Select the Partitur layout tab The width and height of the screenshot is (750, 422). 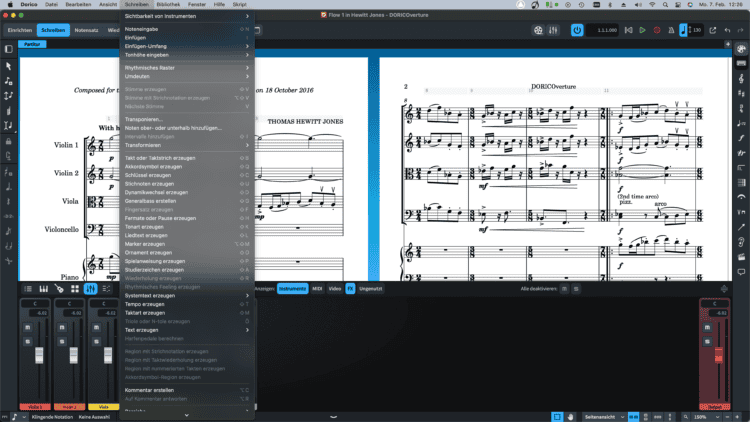(x=32, y=44)
